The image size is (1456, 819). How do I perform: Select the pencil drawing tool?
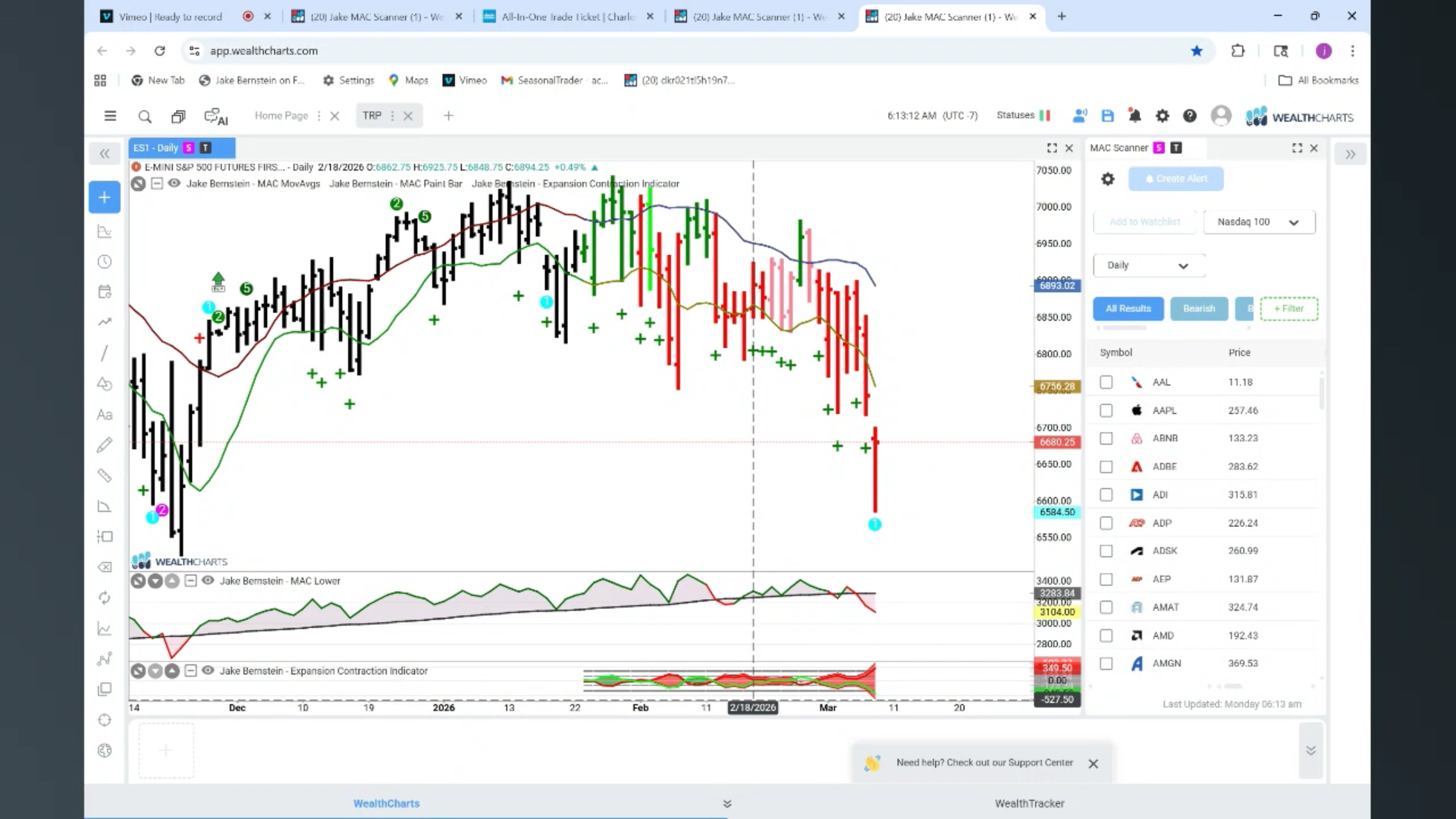click(105, 445)
